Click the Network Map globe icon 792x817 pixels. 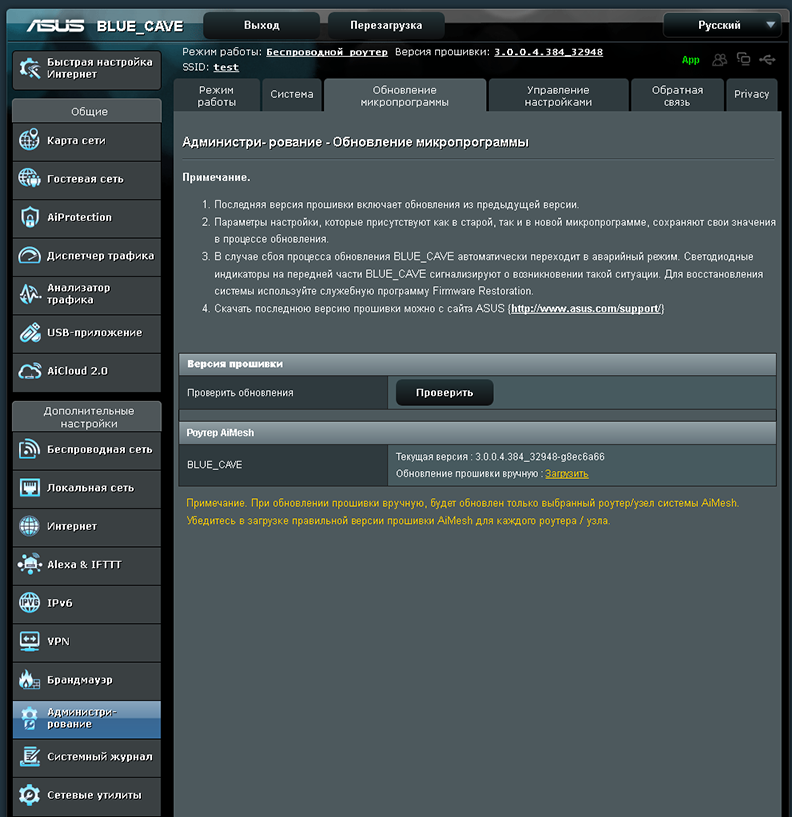click(x=29, y=140)
